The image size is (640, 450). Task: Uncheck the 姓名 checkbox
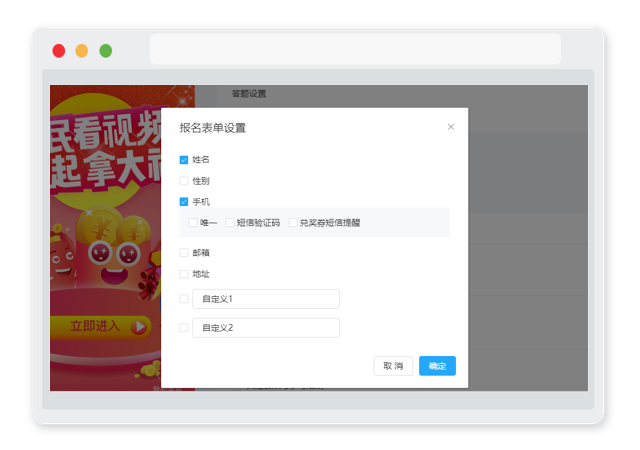[184, 160]
